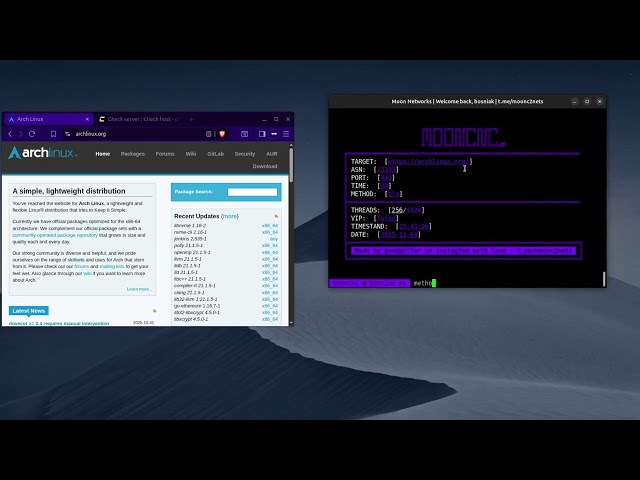Click the Package Search input field

[x=252, y=192]
